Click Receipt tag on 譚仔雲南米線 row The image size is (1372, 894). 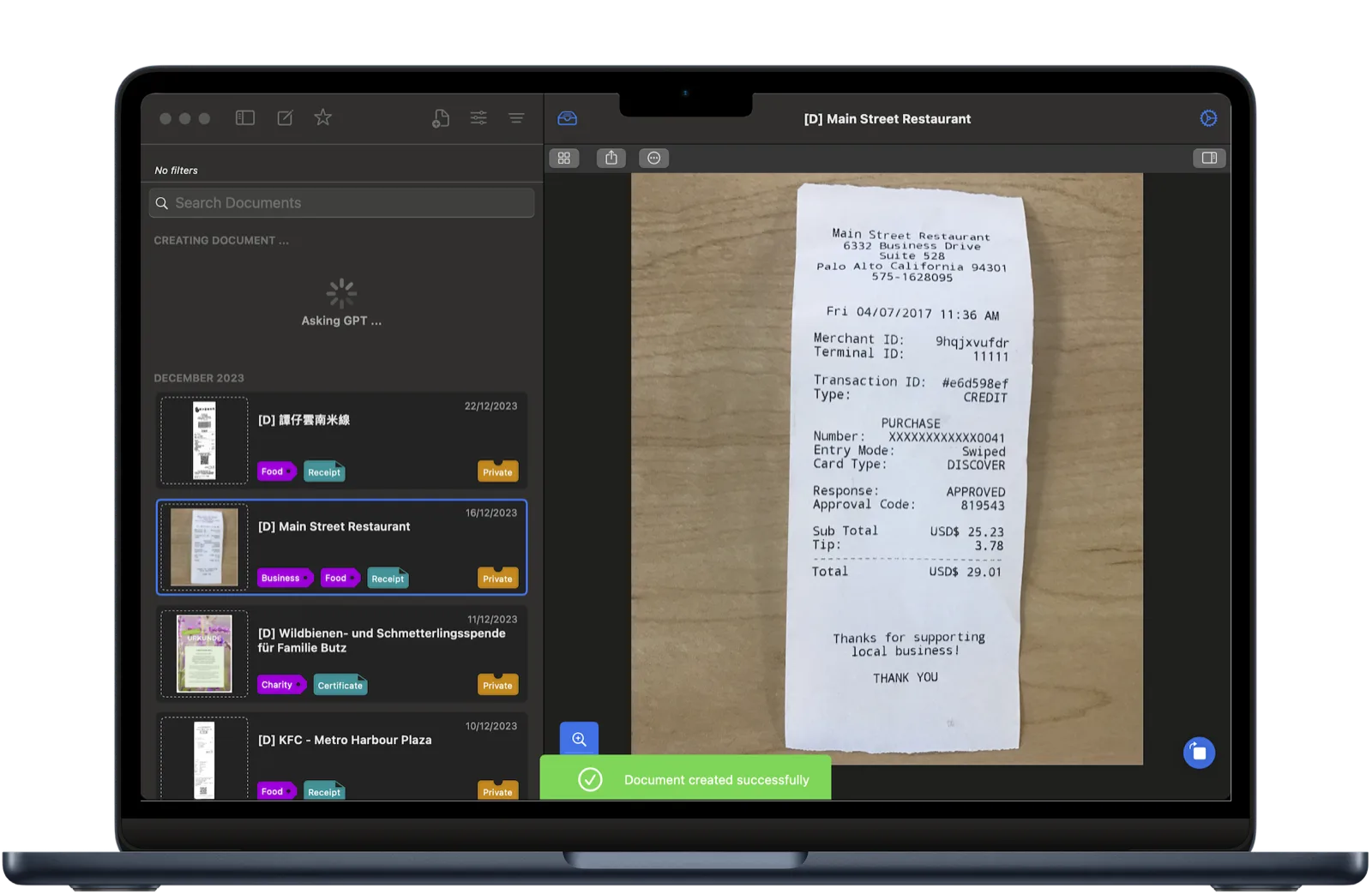click(x=324, y=472)
